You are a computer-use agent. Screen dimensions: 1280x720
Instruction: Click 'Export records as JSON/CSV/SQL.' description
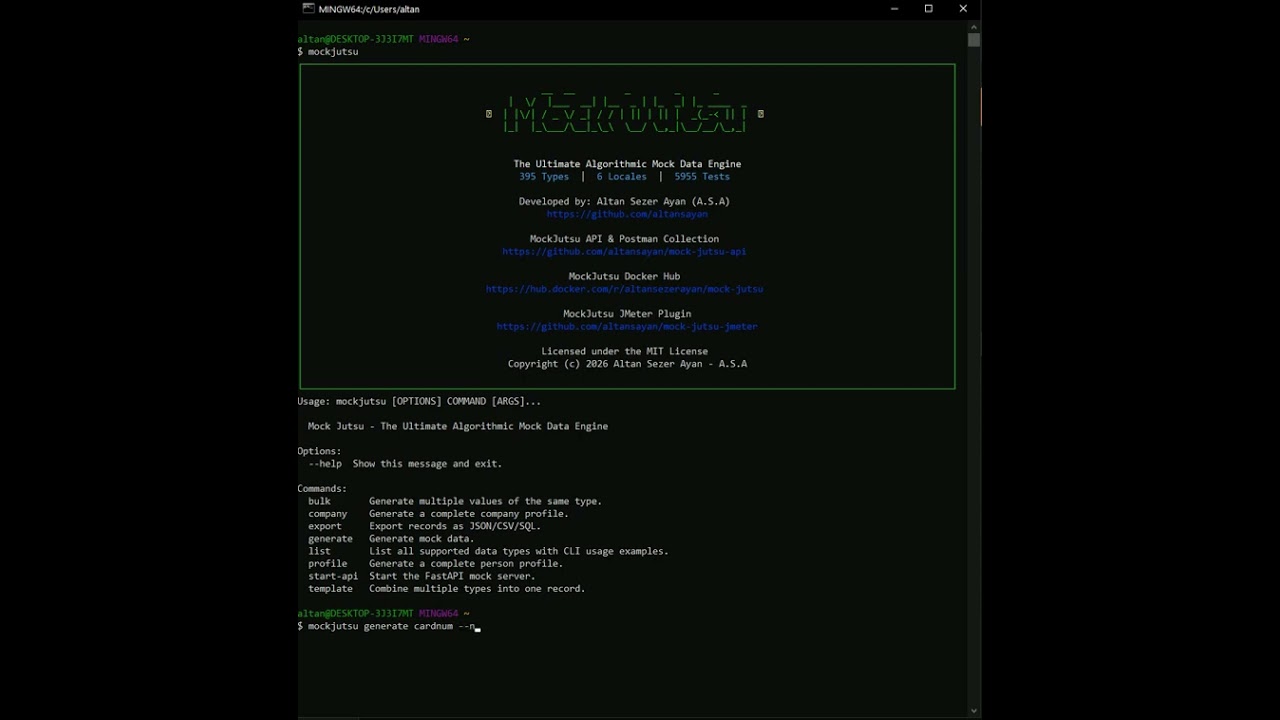[455, 526]
